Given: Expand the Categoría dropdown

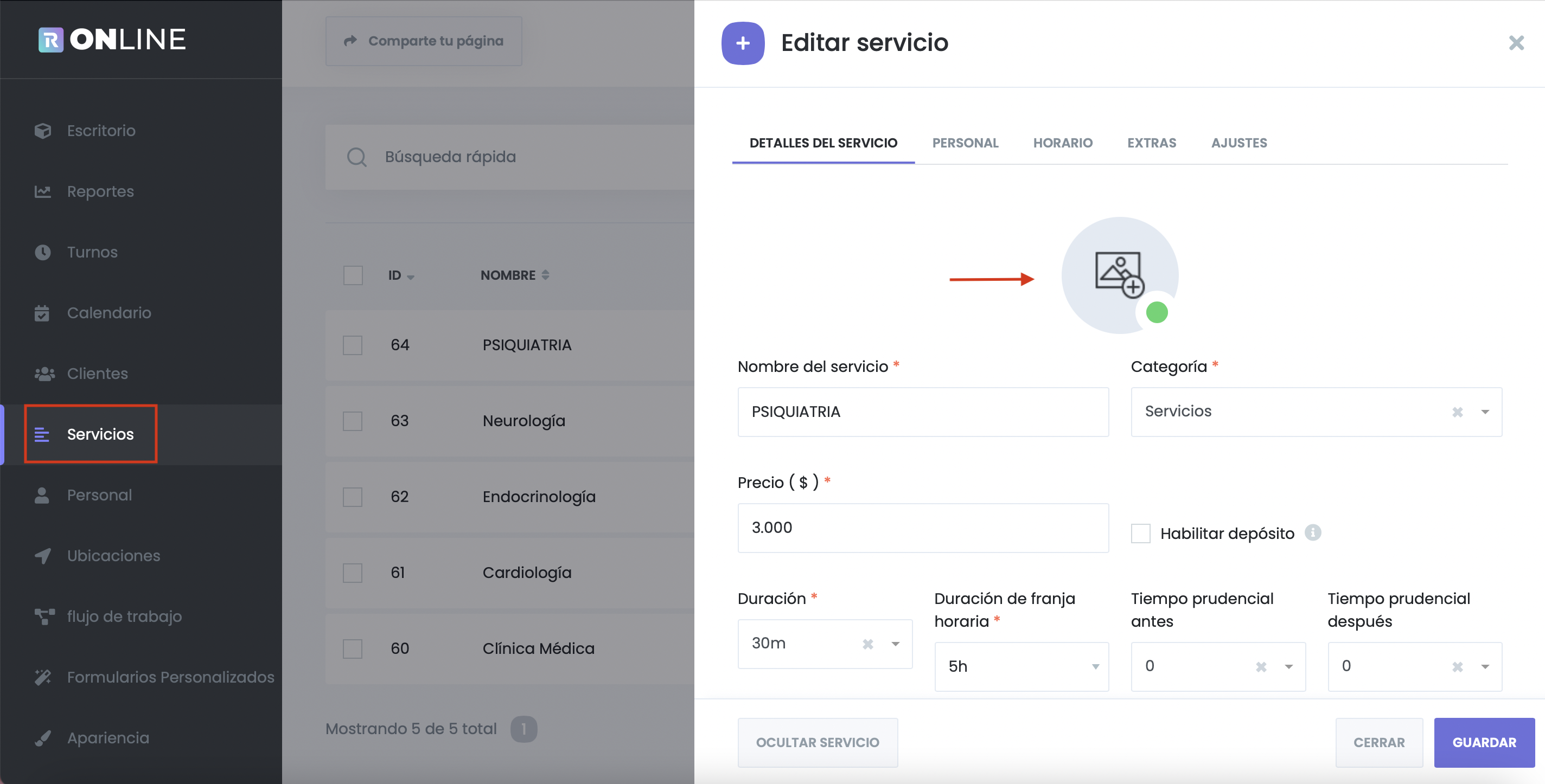Looking at the screenshot, I should [1485, 412].
